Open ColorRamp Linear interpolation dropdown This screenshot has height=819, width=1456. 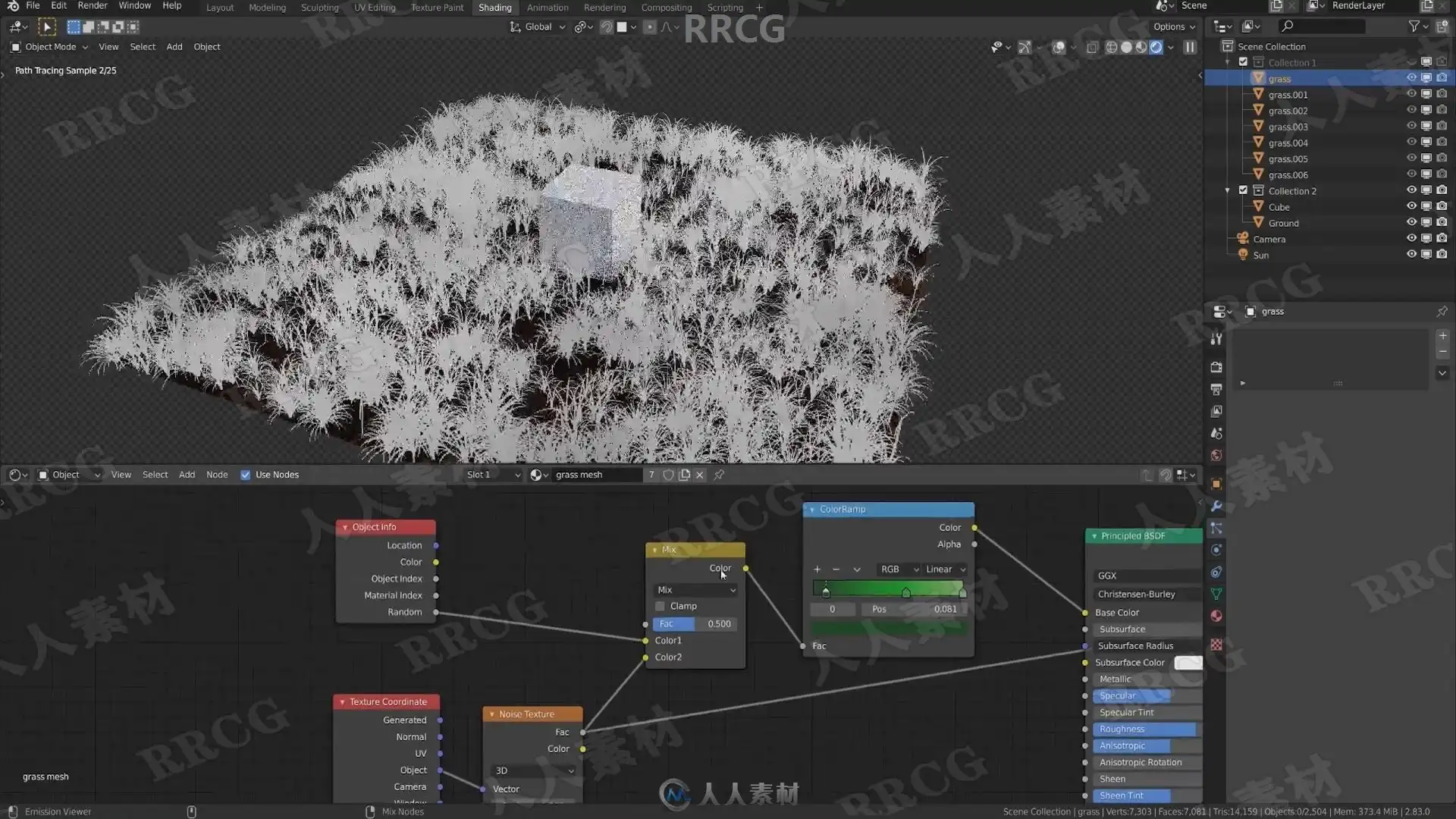(x=945, y=570)
